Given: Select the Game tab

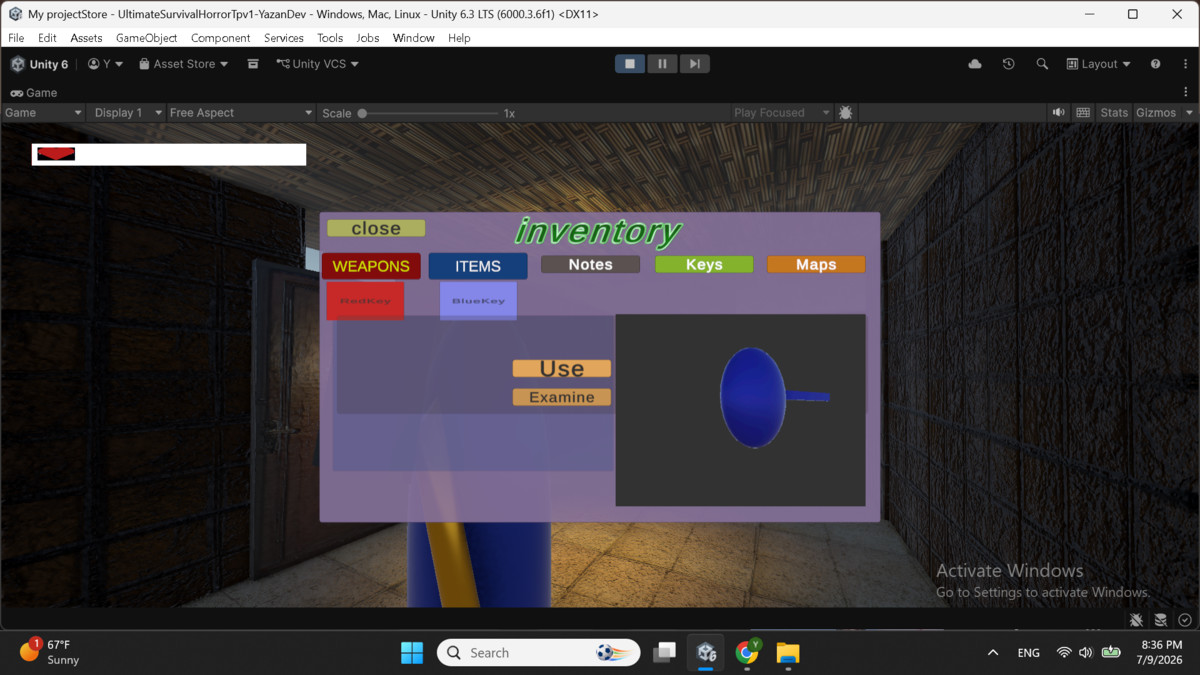Looking at the screenshot, I should click(x=34, y=92).
